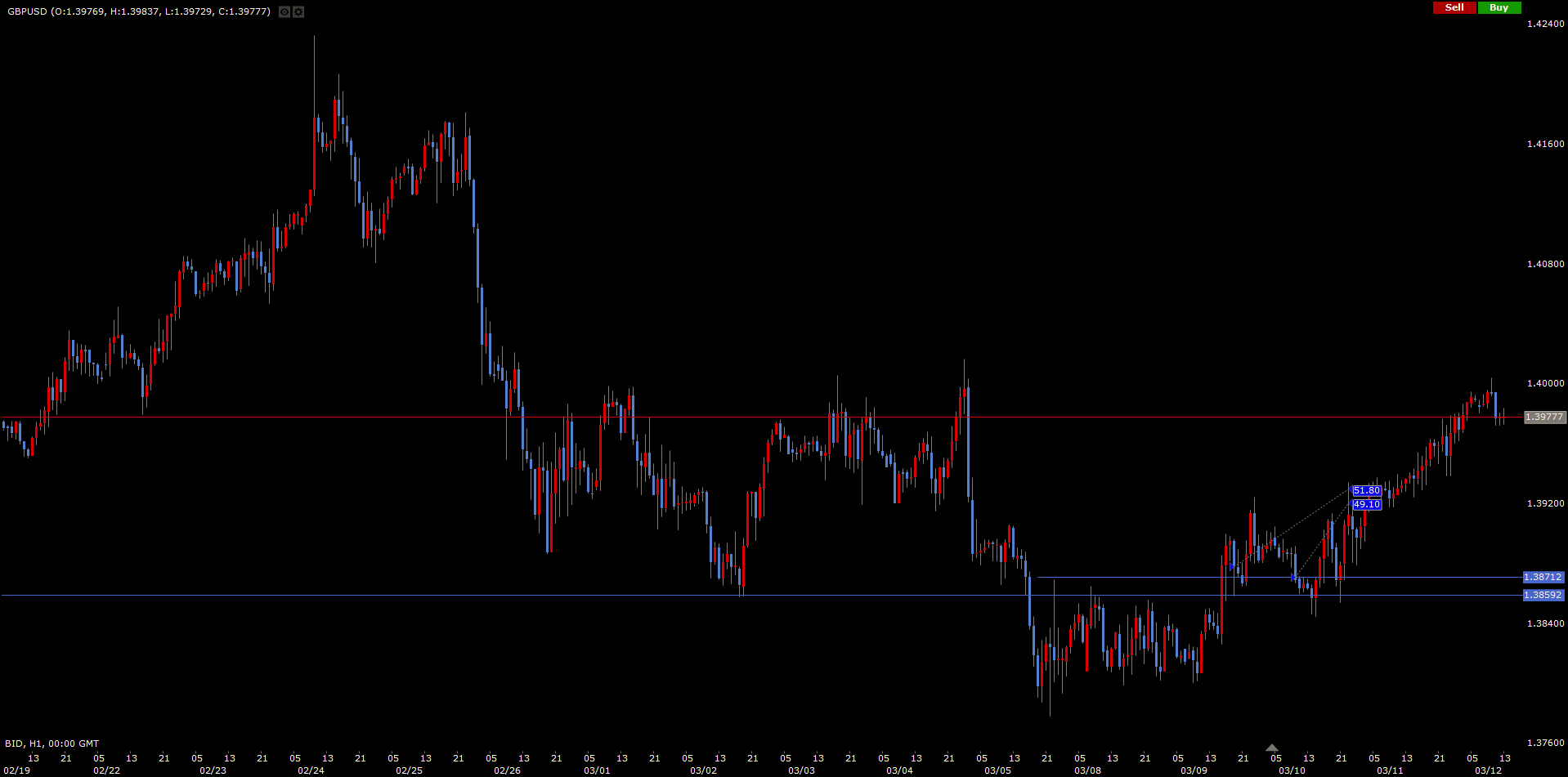Click the BID, H1, 00:00 GMT label
Image resolution: width=1568 pixels, height=777 pixels.
coord(52,744)
